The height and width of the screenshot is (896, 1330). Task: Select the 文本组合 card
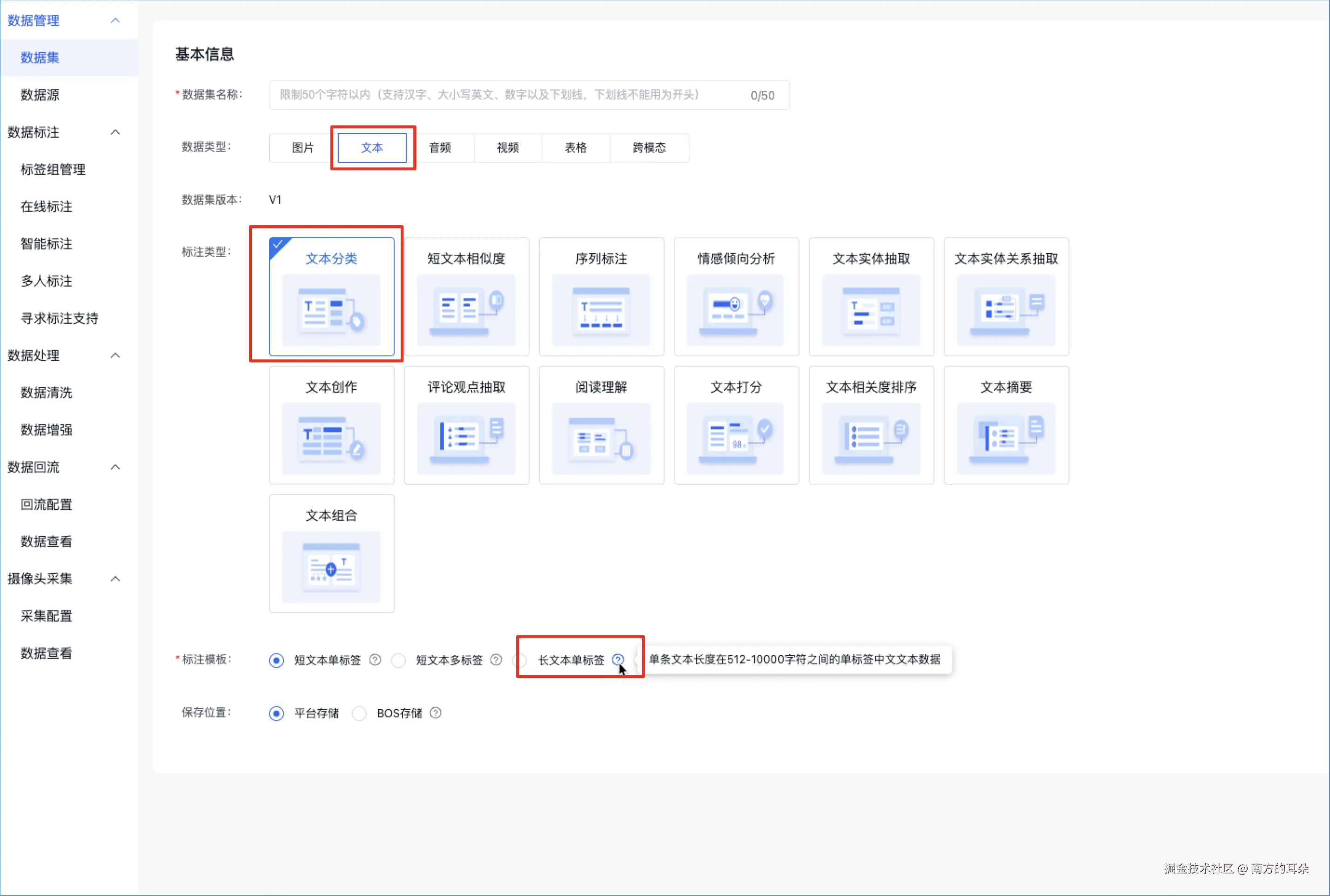click(331, 554)
